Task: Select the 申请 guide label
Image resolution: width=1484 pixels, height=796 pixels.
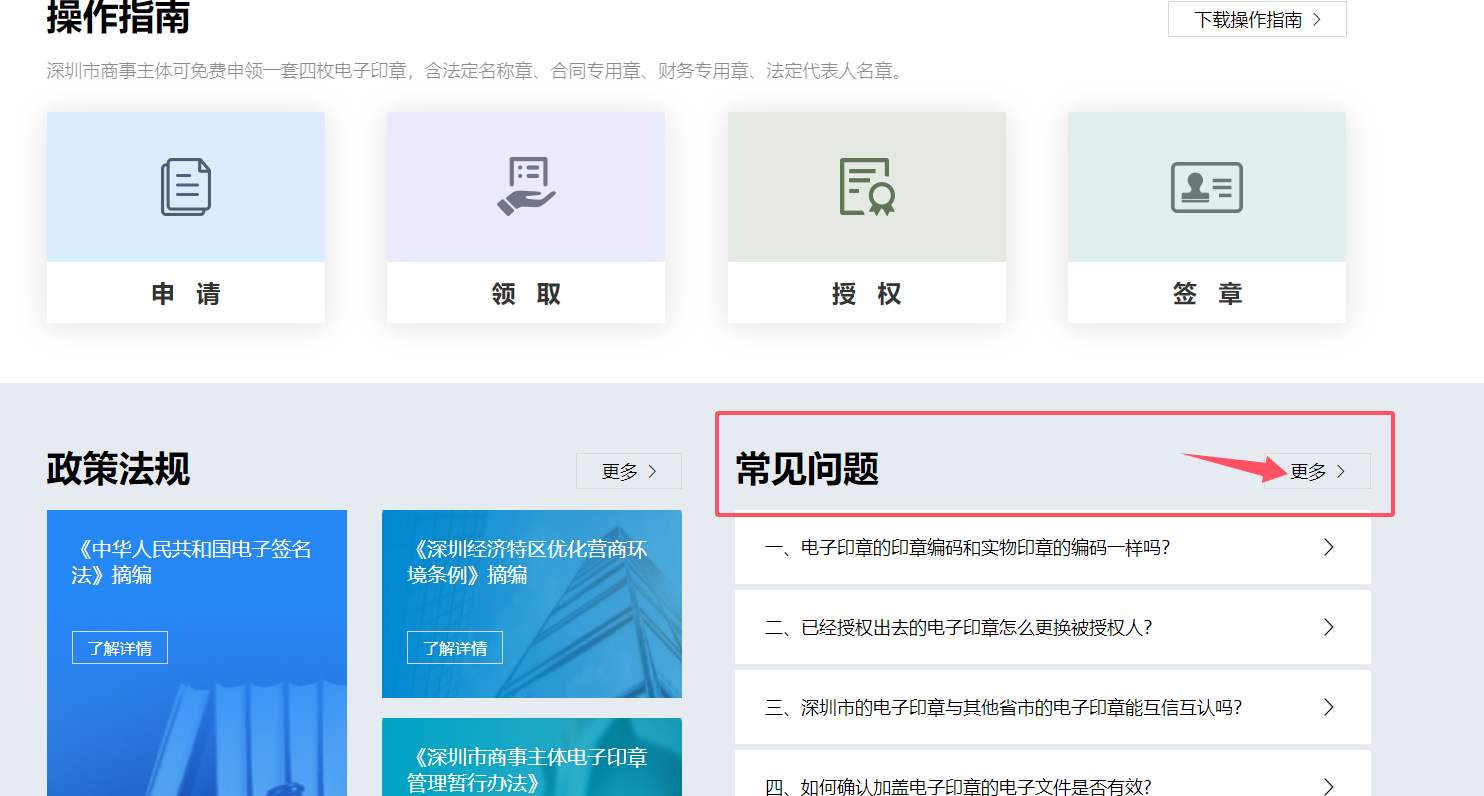Action: tap(186, 294)
